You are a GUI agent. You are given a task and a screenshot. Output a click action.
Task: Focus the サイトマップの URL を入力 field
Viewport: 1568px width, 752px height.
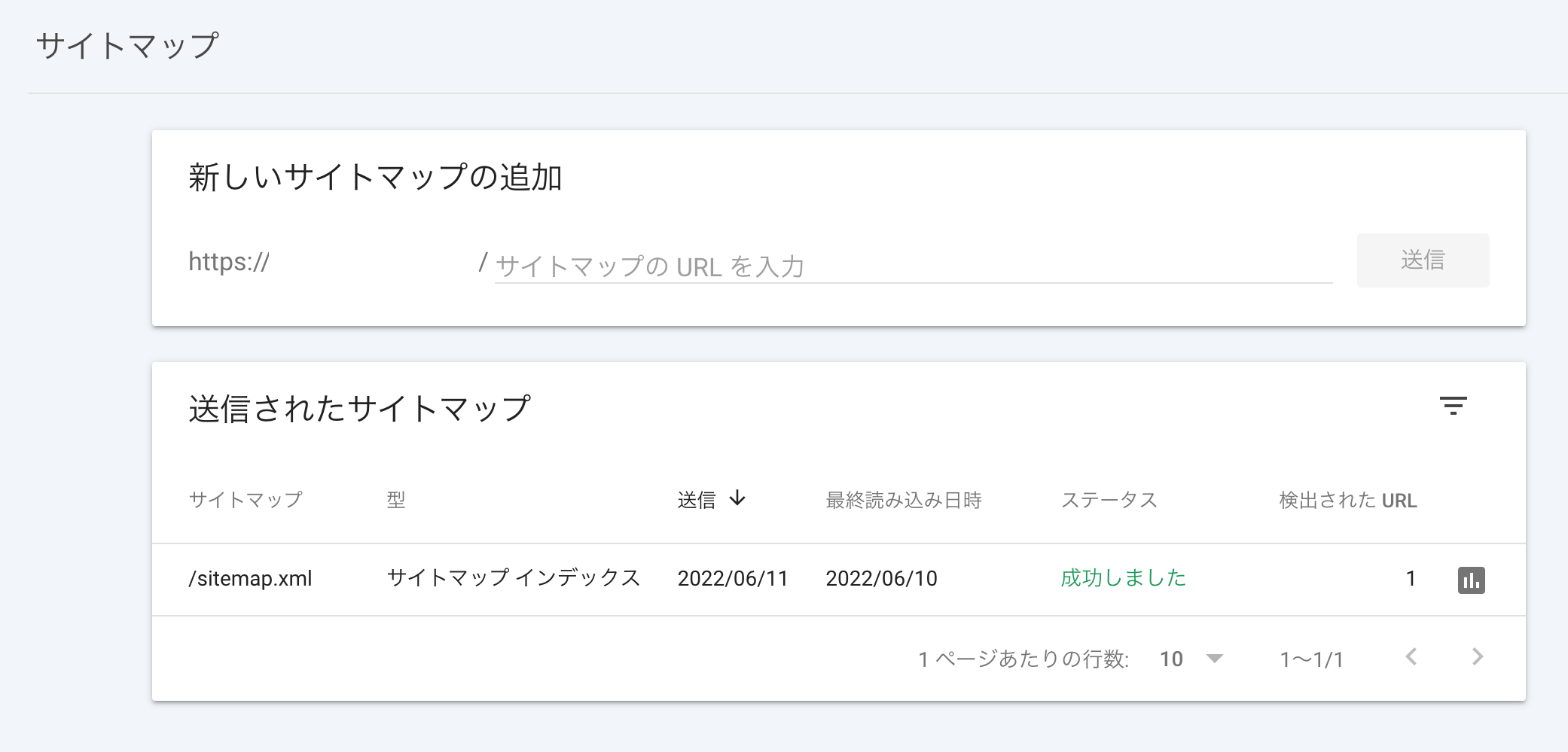tap(914, 266)
